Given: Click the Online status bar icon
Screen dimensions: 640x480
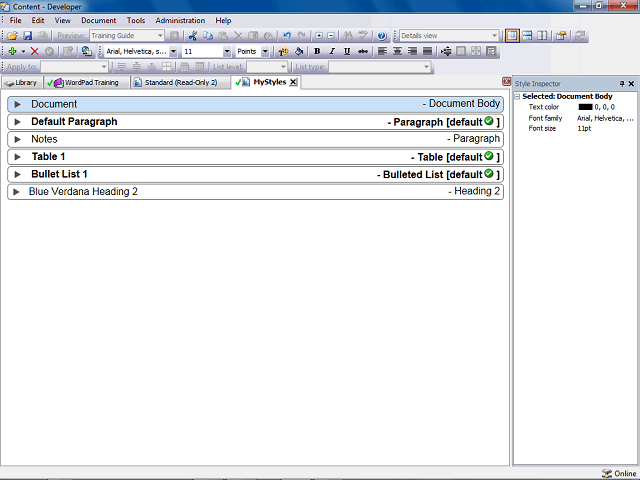Looking at the screenshot, I should click(x=607, y=473).
